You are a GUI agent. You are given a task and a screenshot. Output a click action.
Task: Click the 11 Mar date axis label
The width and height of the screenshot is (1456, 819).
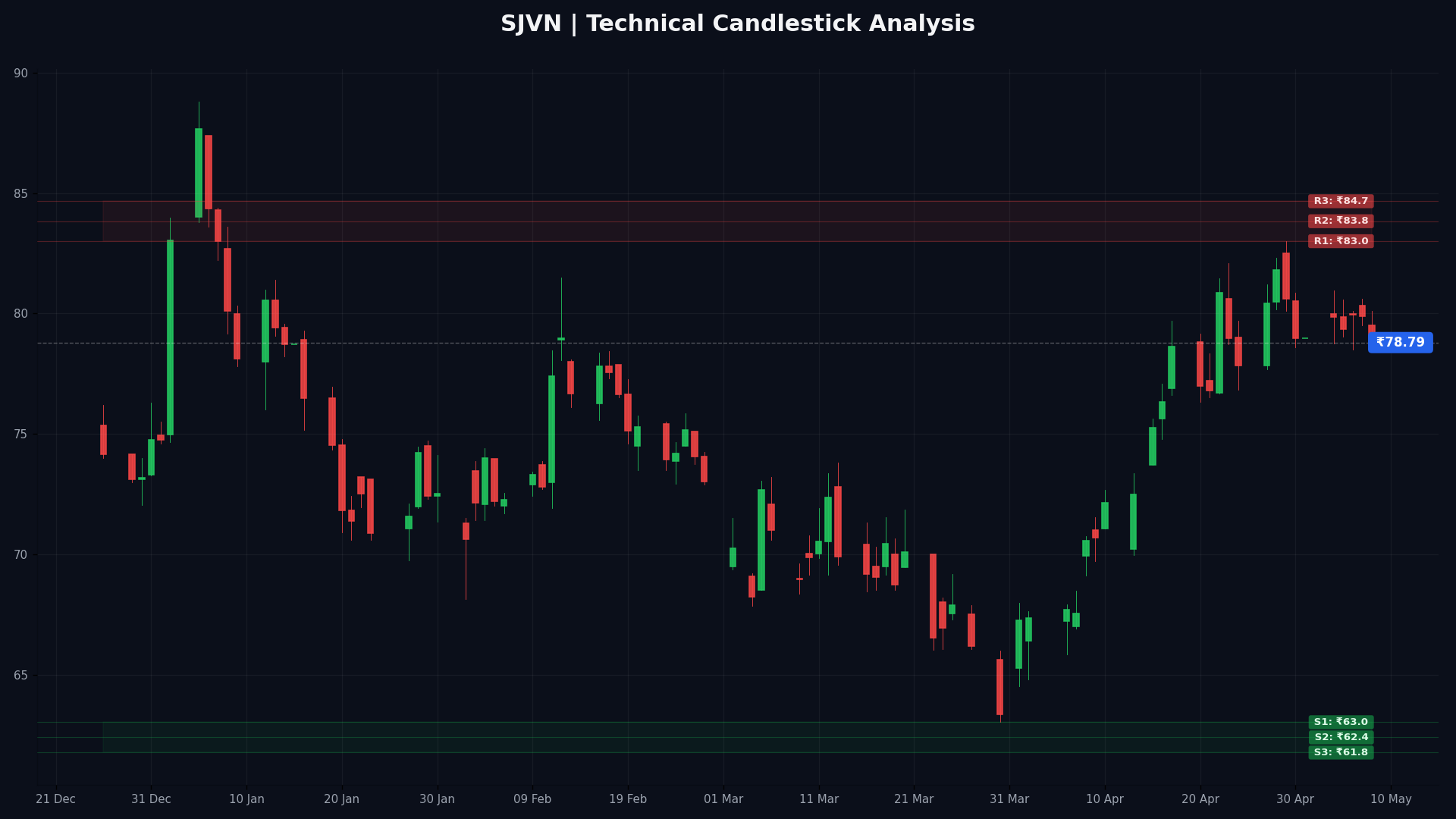tap(819, 799)
